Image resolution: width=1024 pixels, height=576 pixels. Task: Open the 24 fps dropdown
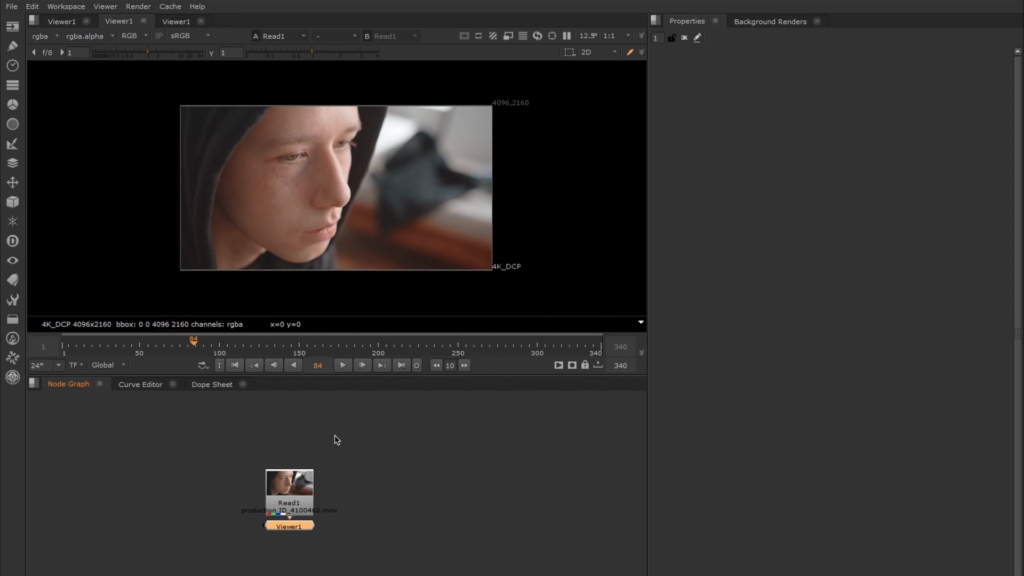(46, 365)
